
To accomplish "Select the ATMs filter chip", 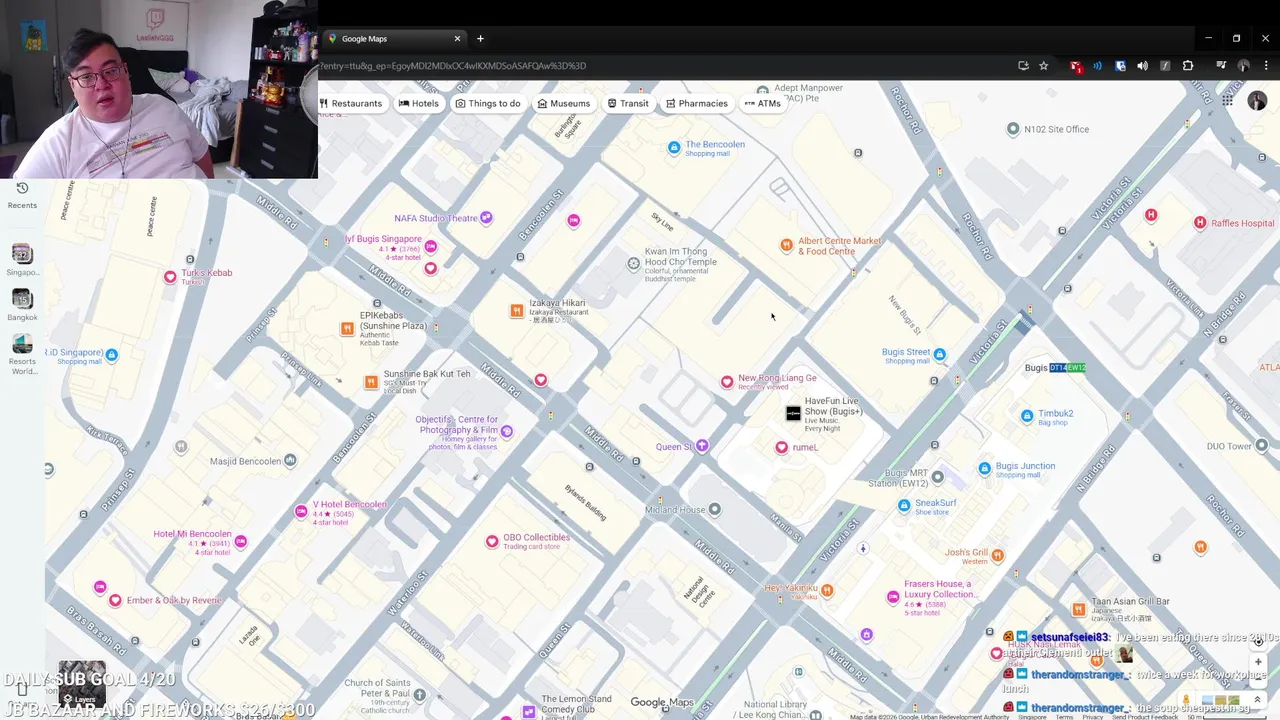I will pos(763,103).
